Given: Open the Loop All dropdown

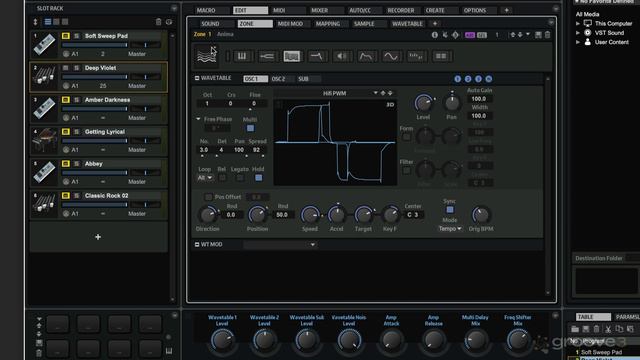Looking at the screenshot, I should coord(204,178).
